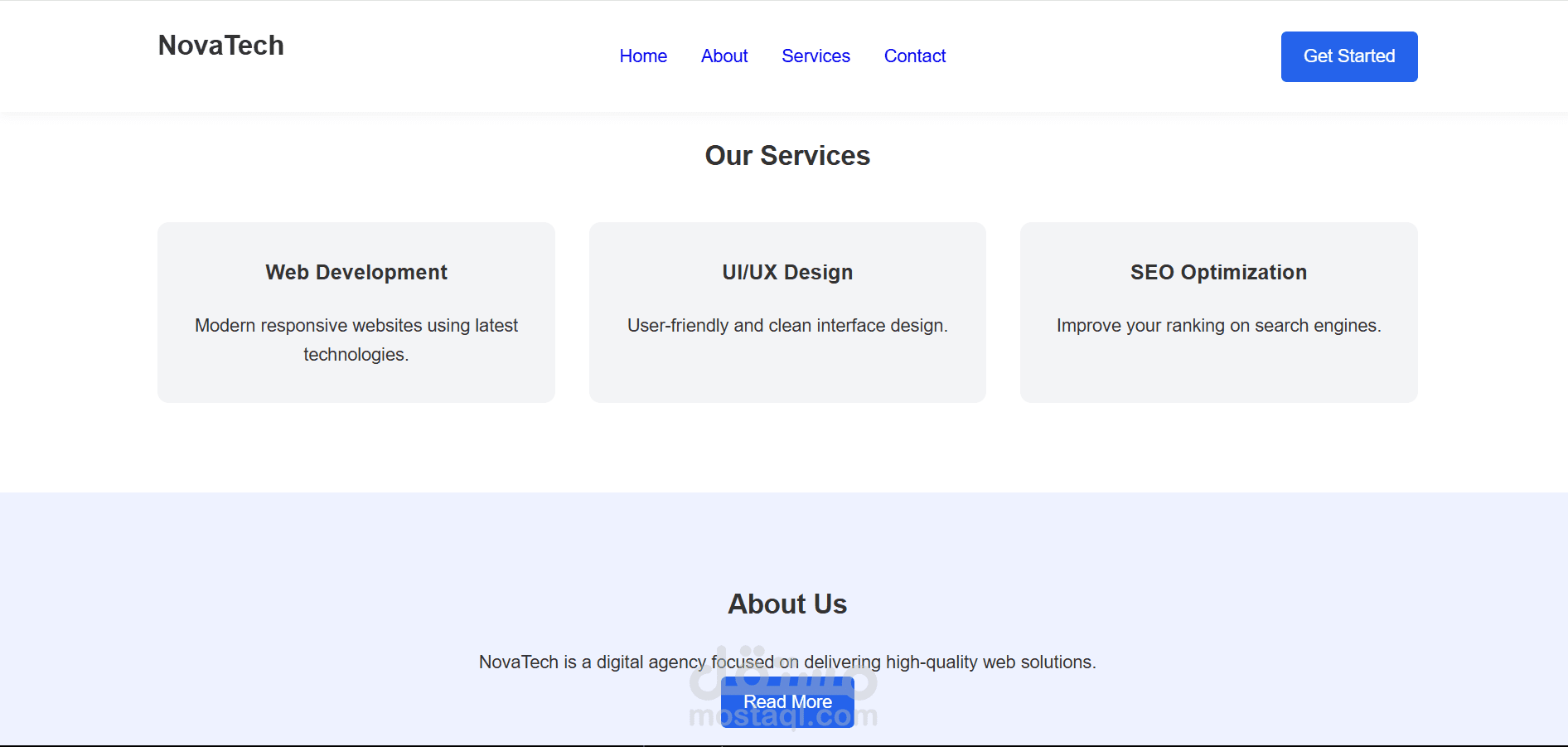Click the NovaTech agency description text
The height and width of the screenshot is (747, 1568).
pyautogui.click(x=788, y=662)
